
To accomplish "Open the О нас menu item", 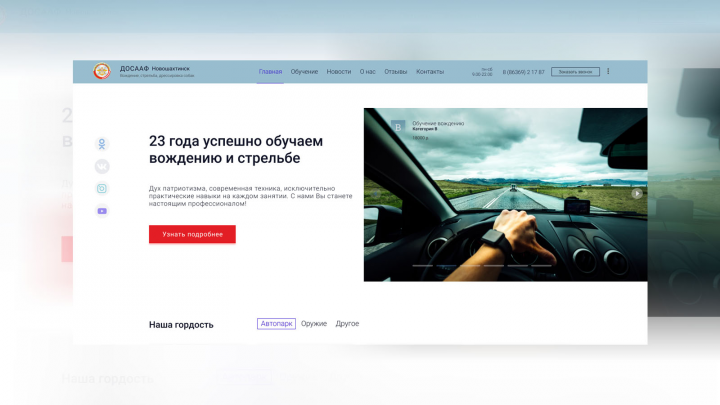I will [x=367, y=72].
